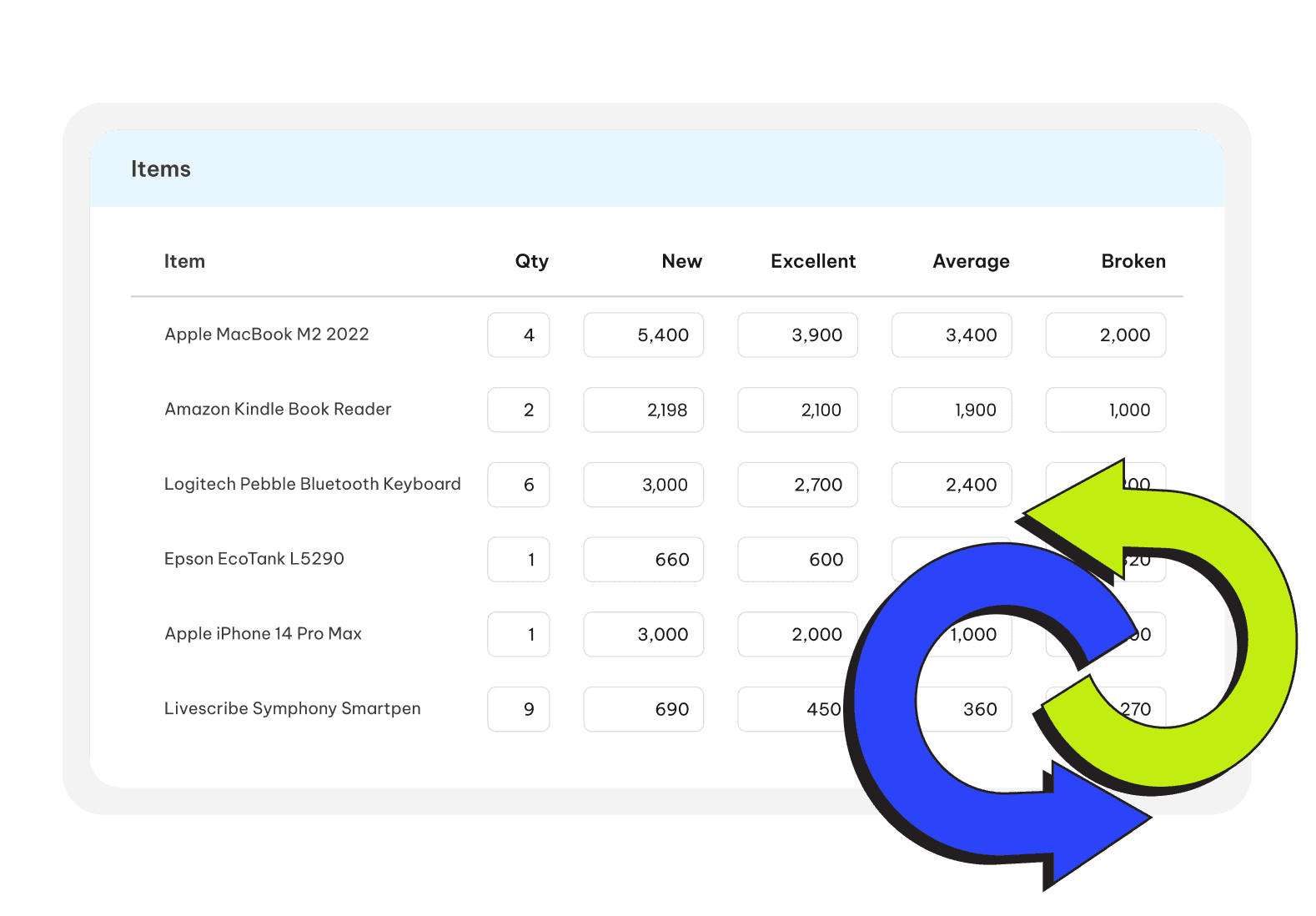Edit the New price 660 field
Viewport: 1316px width, 916px height.
(x=644, y=559)
